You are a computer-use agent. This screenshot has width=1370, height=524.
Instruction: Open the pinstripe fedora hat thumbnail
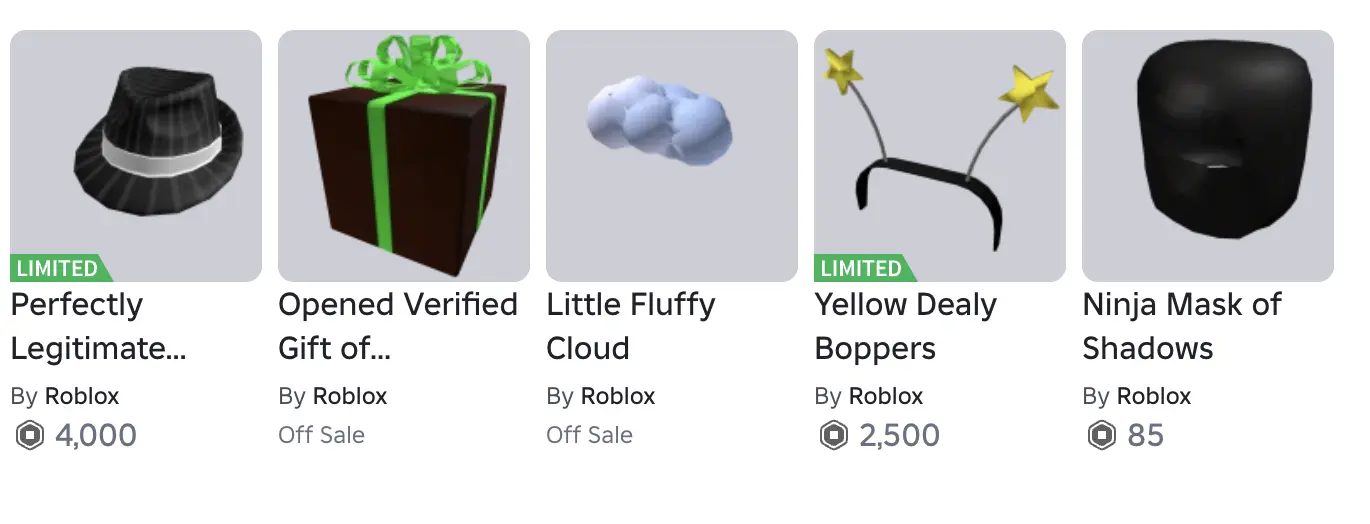click(x=136, y=156)
